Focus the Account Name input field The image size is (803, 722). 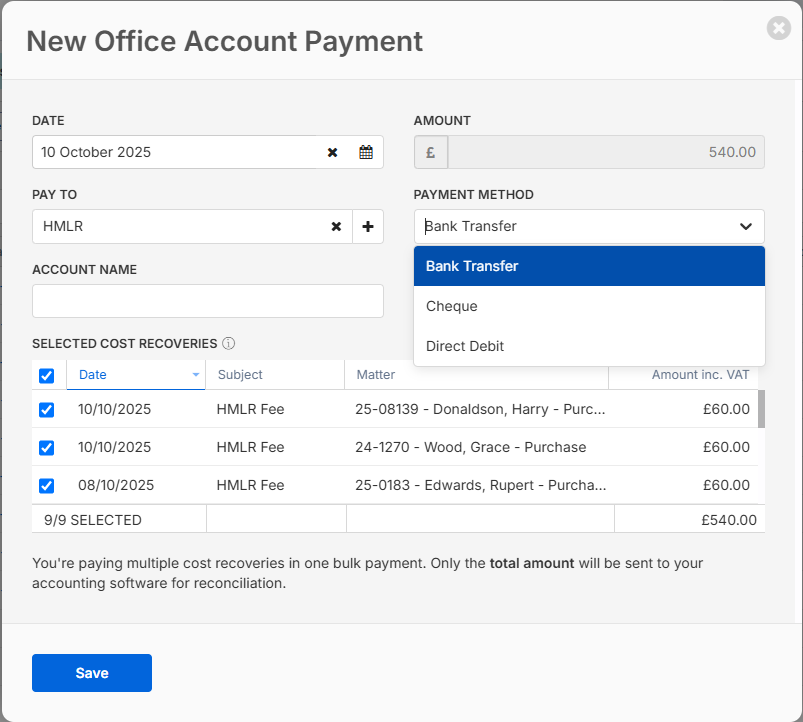[208, 301]
